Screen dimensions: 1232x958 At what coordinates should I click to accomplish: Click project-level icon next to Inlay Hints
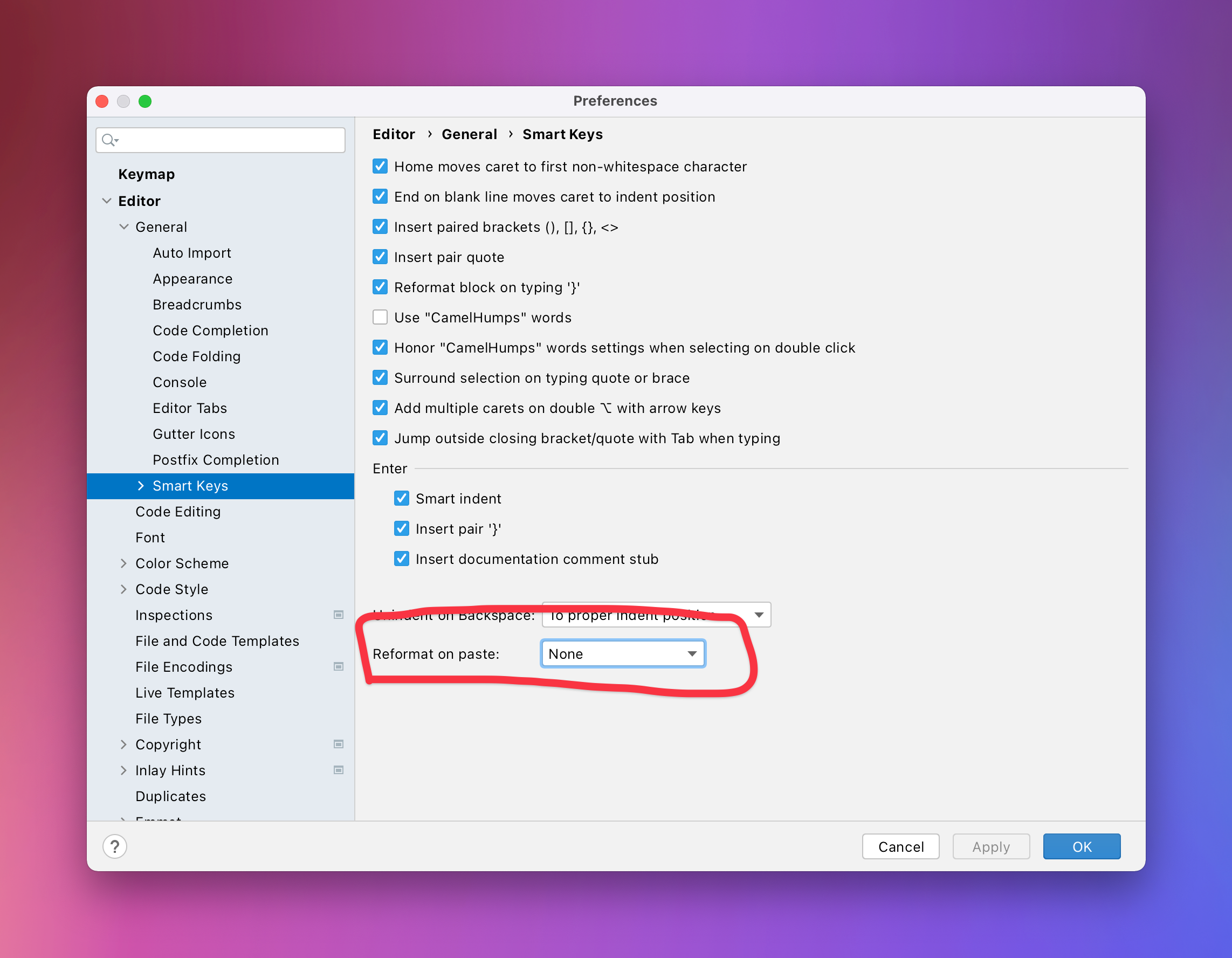click(339, 770)
